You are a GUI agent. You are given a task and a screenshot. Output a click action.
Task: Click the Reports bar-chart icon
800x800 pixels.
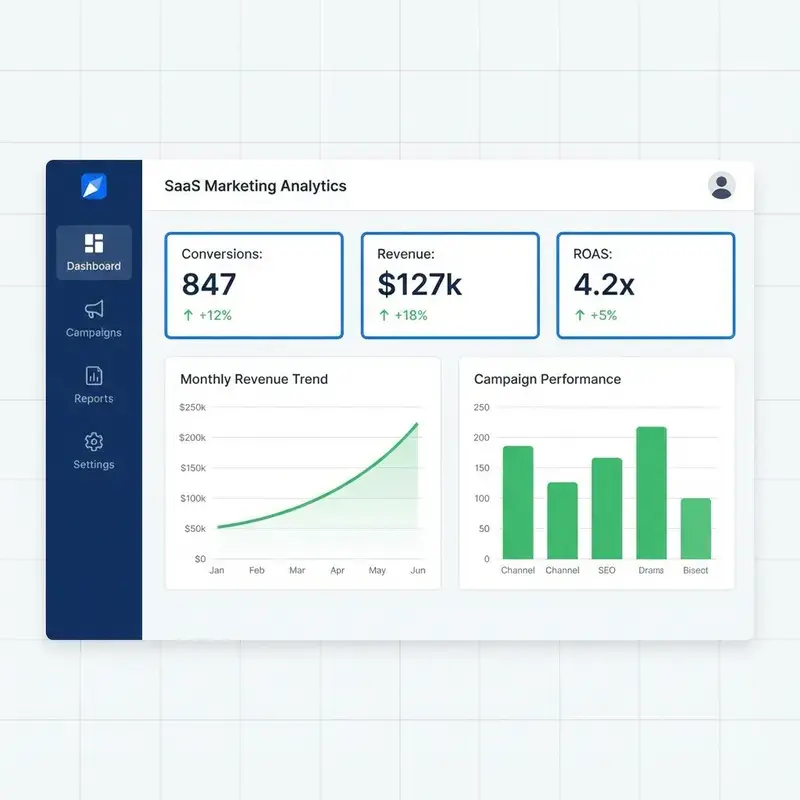pos(93,376)
